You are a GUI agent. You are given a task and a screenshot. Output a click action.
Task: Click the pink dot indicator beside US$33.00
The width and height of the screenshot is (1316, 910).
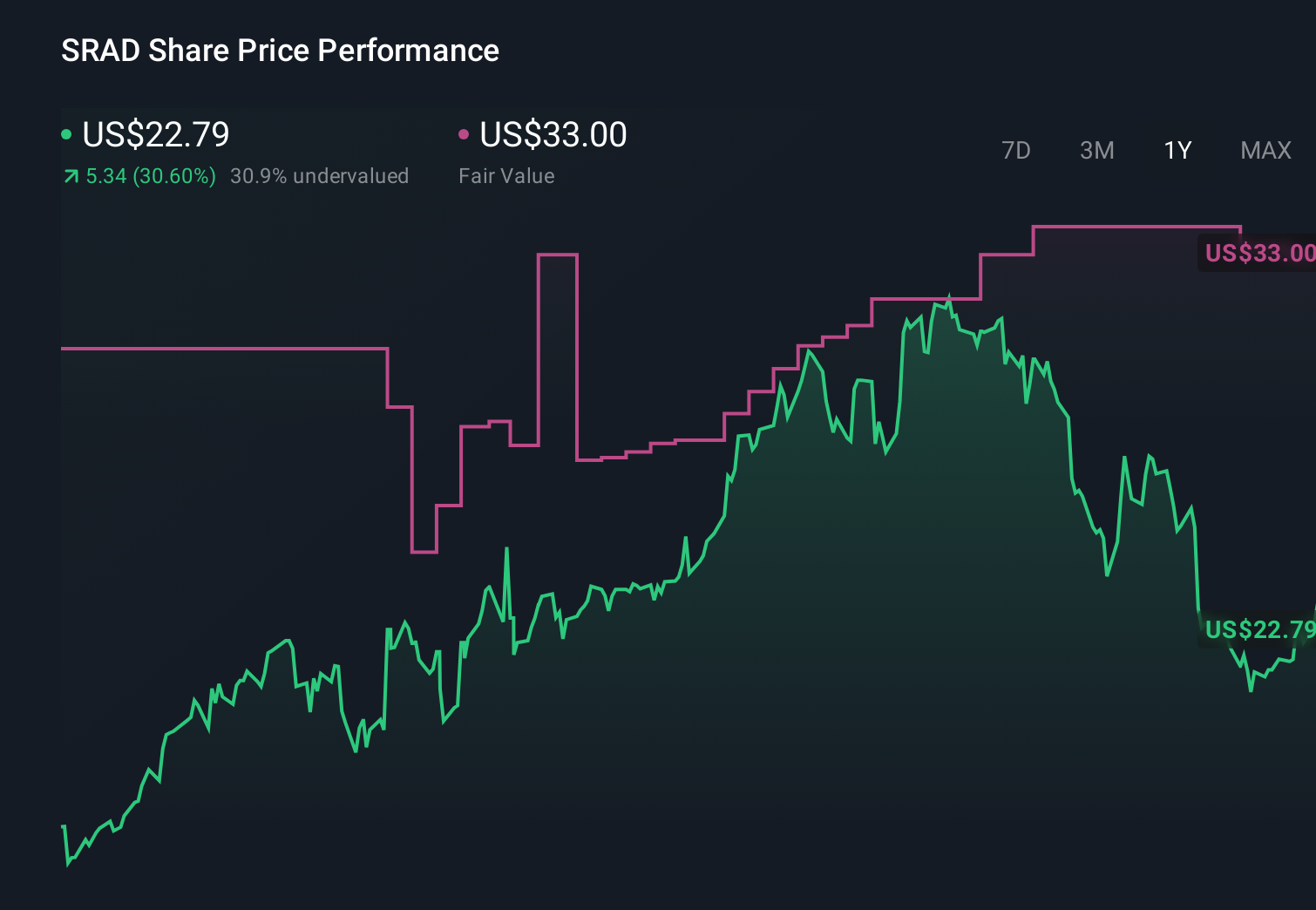(x=465, y=132)
